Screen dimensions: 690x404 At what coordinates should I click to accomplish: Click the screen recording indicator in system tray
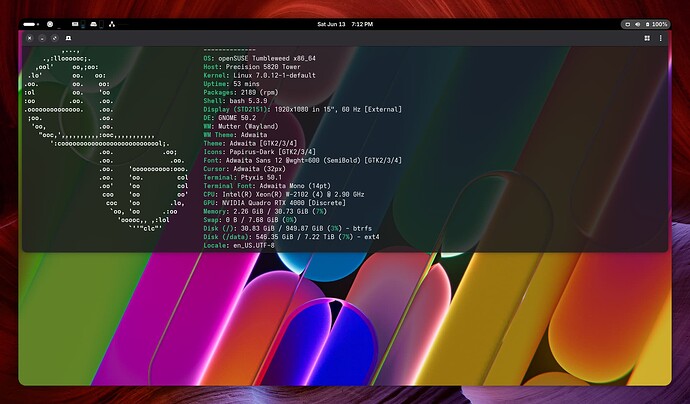[628, 24]
